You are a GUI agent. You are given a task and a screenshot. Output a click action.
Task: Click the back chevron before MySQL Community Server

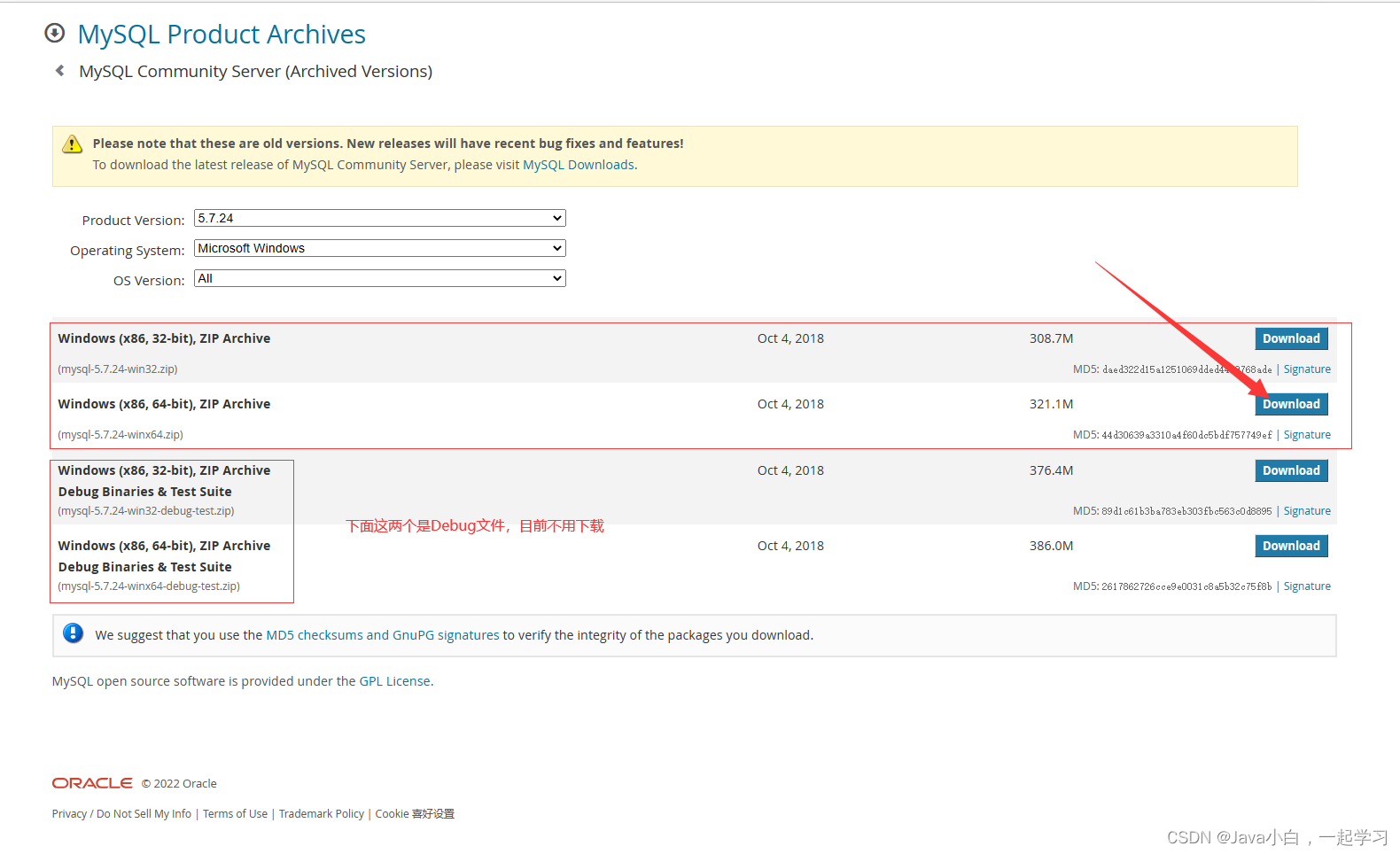click(59, 71)
